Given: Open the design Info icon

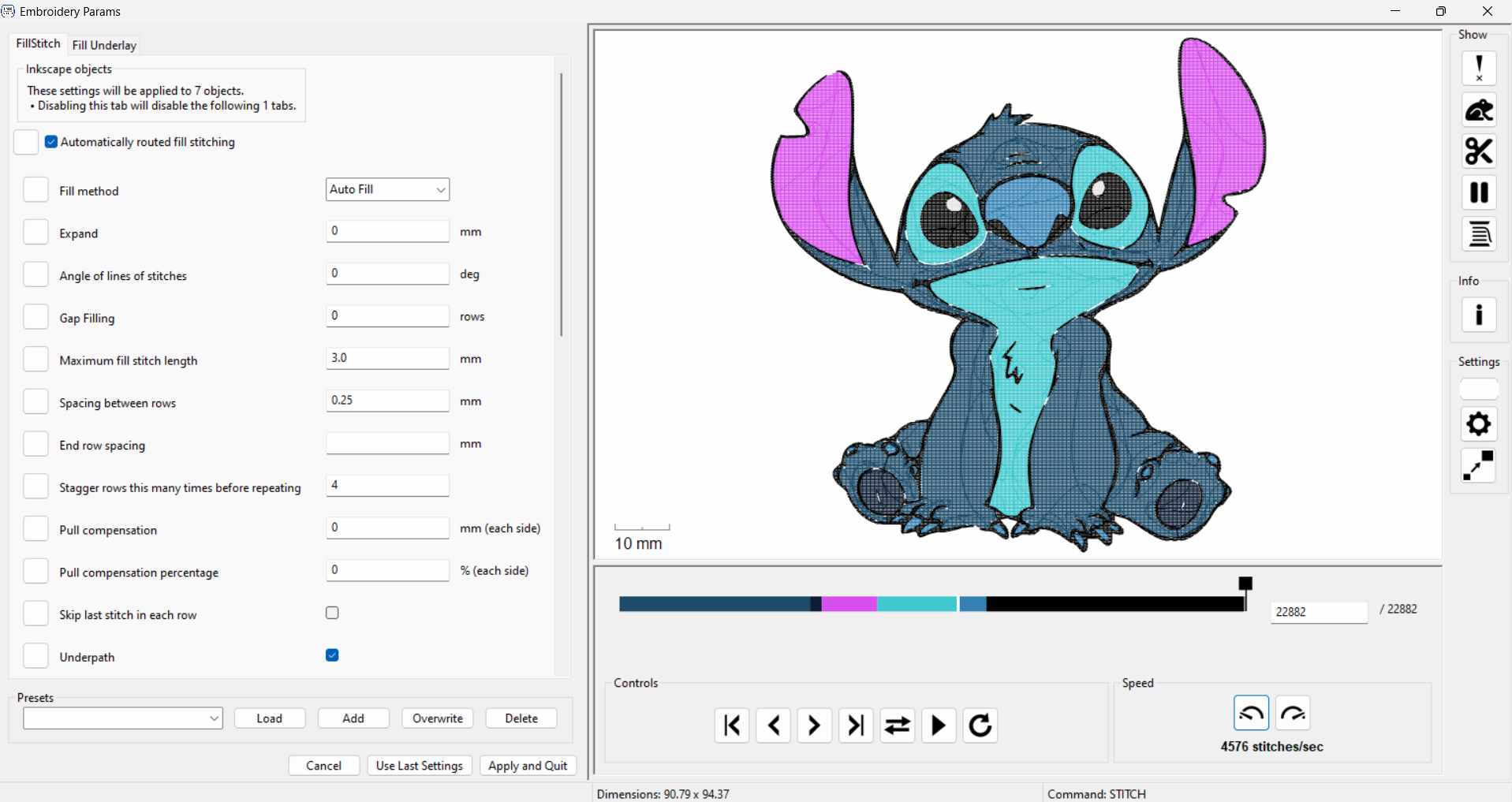Looking at the screenshot, I should (x=1479, y=315).
